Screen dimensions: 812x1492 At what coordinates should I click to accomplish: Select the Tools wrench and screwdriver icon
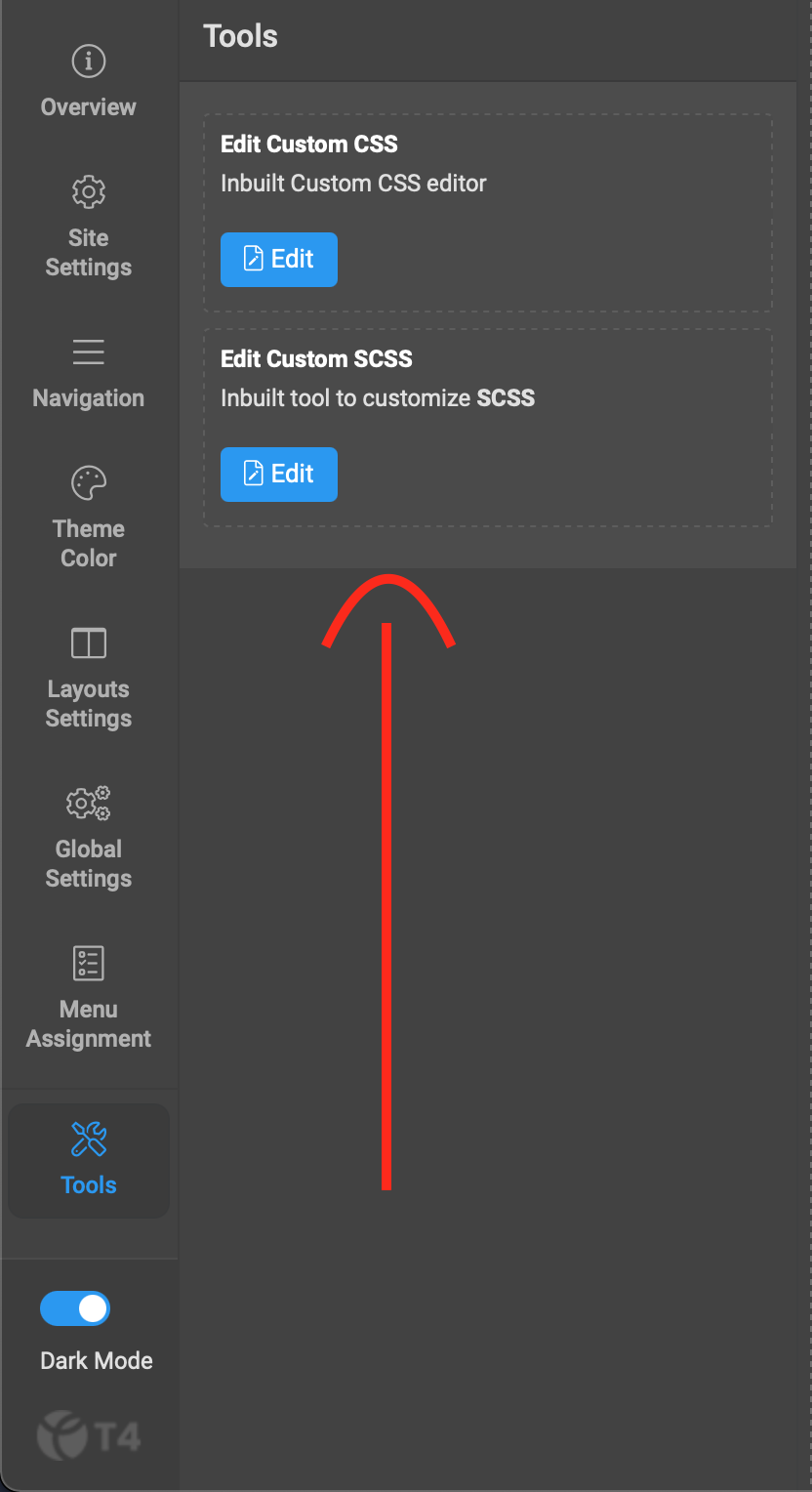89,1139
